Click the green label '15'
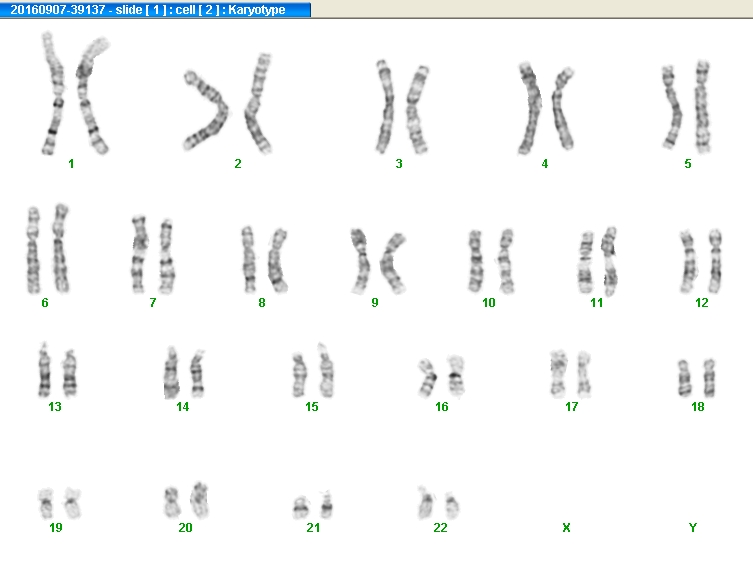 pyautogui.click(x=312, y=407)
